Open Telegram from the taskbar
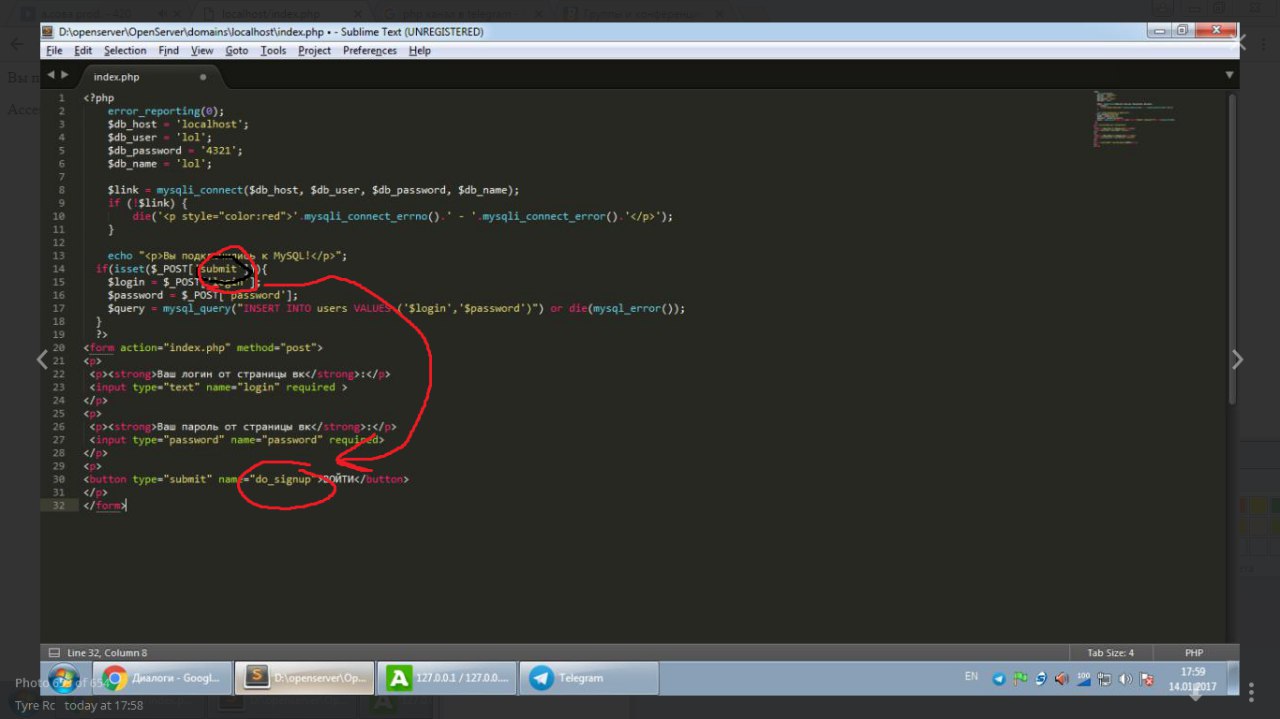The width and height of the screenshot is (1280, 719). (x=590, y=678)
